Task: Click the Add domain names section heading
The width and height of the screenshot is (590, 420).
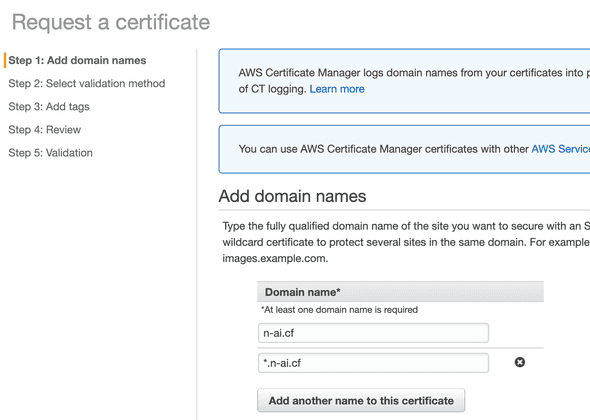Action: 292,196
